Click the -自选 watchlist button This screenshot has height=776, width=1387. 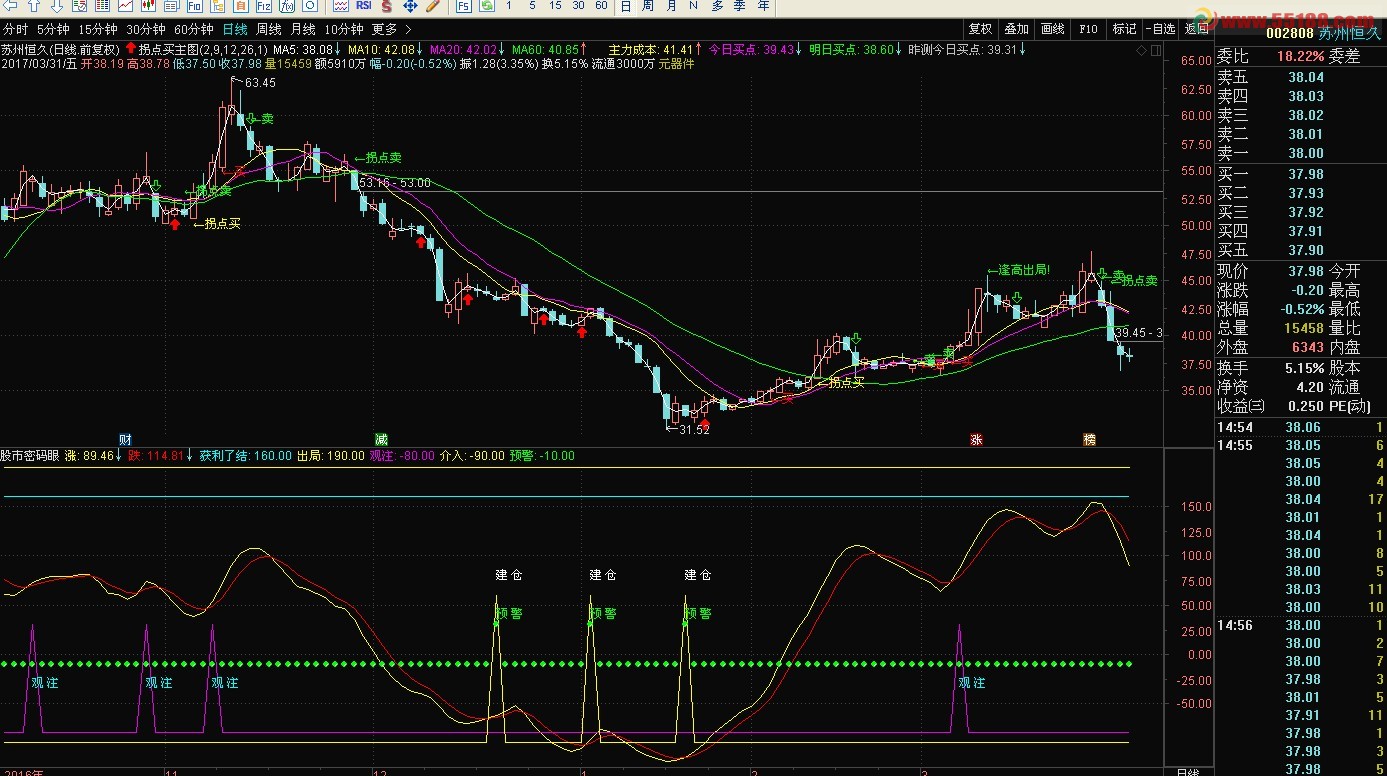(1161, 29)
